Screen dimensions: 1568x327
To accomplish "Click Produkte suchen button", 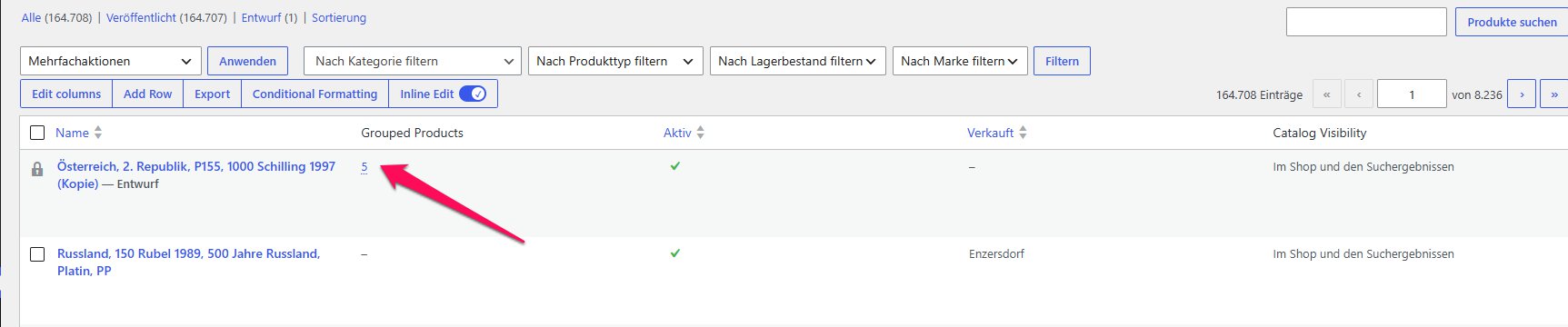I will pos(1512,22).
